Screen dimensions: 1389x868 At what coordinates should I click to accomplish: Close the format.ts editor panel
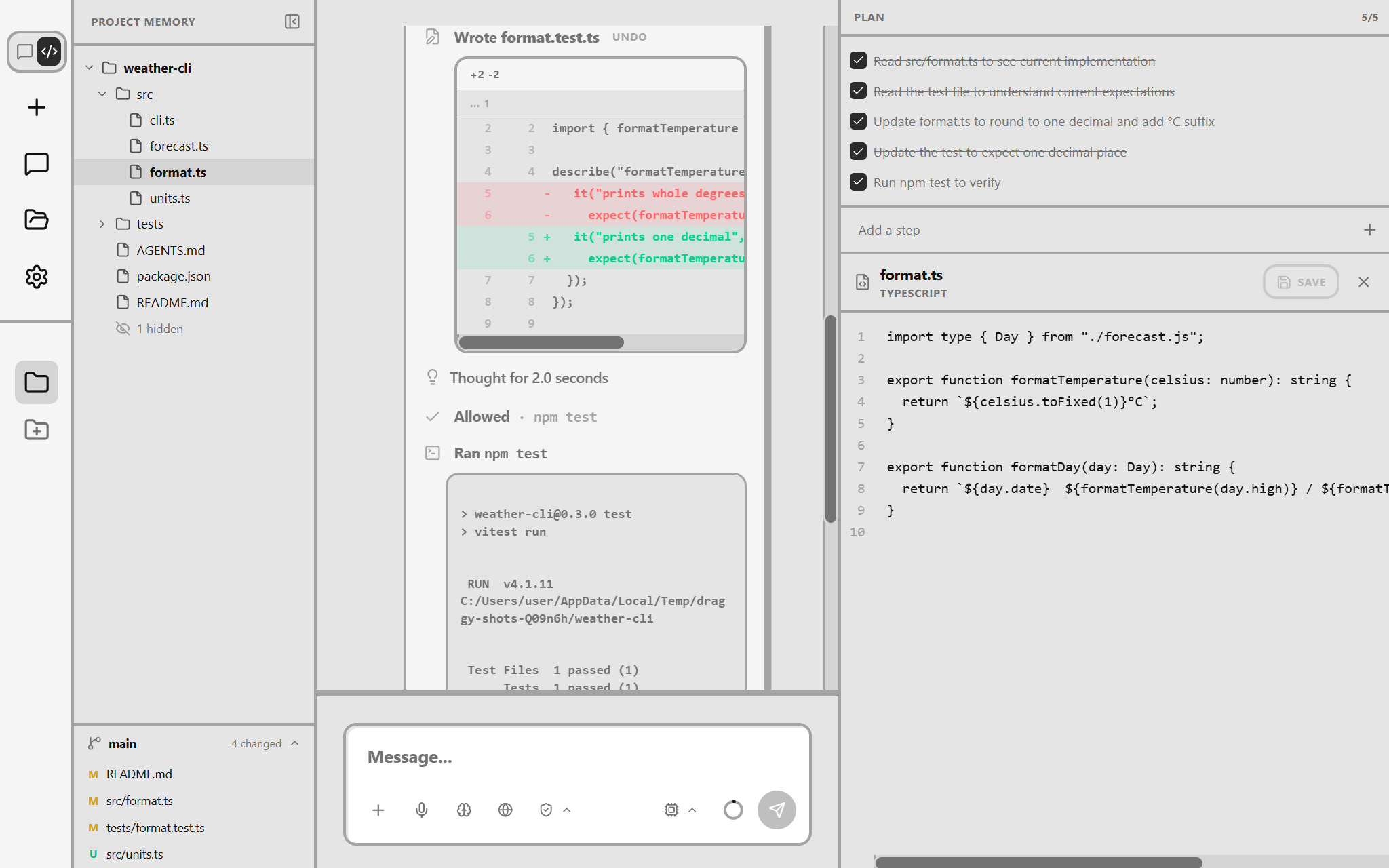click(1364, 282)
